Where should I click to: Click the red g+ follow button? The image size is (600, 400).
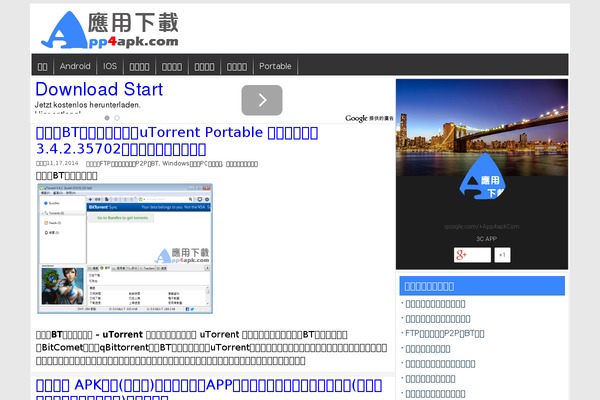(472, 255)
